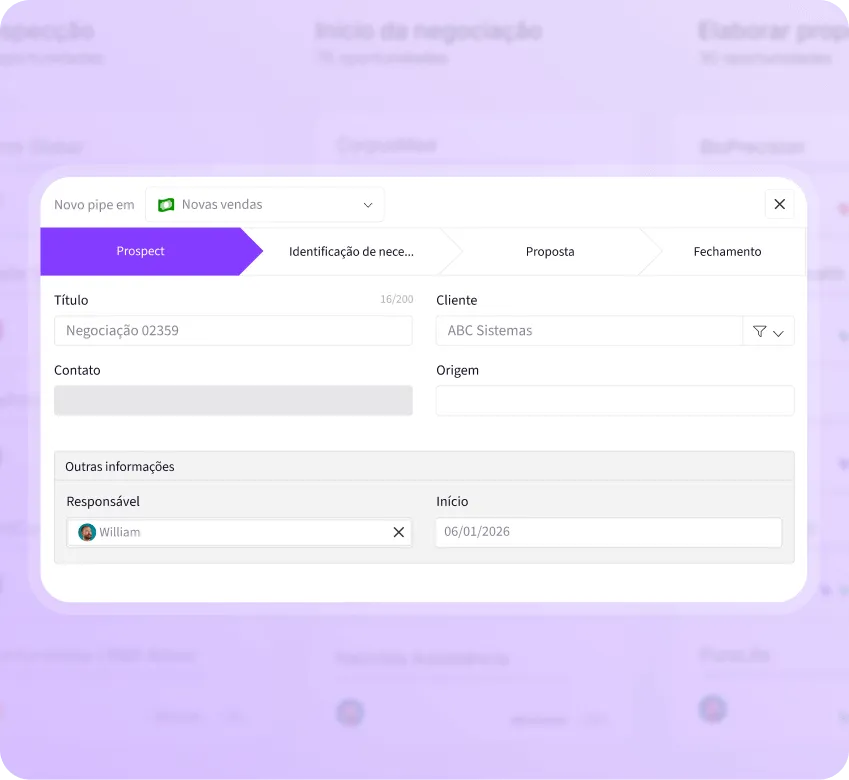Click William's avatar in the Responsável field
The image size is (849, 780).
(87, 532)
